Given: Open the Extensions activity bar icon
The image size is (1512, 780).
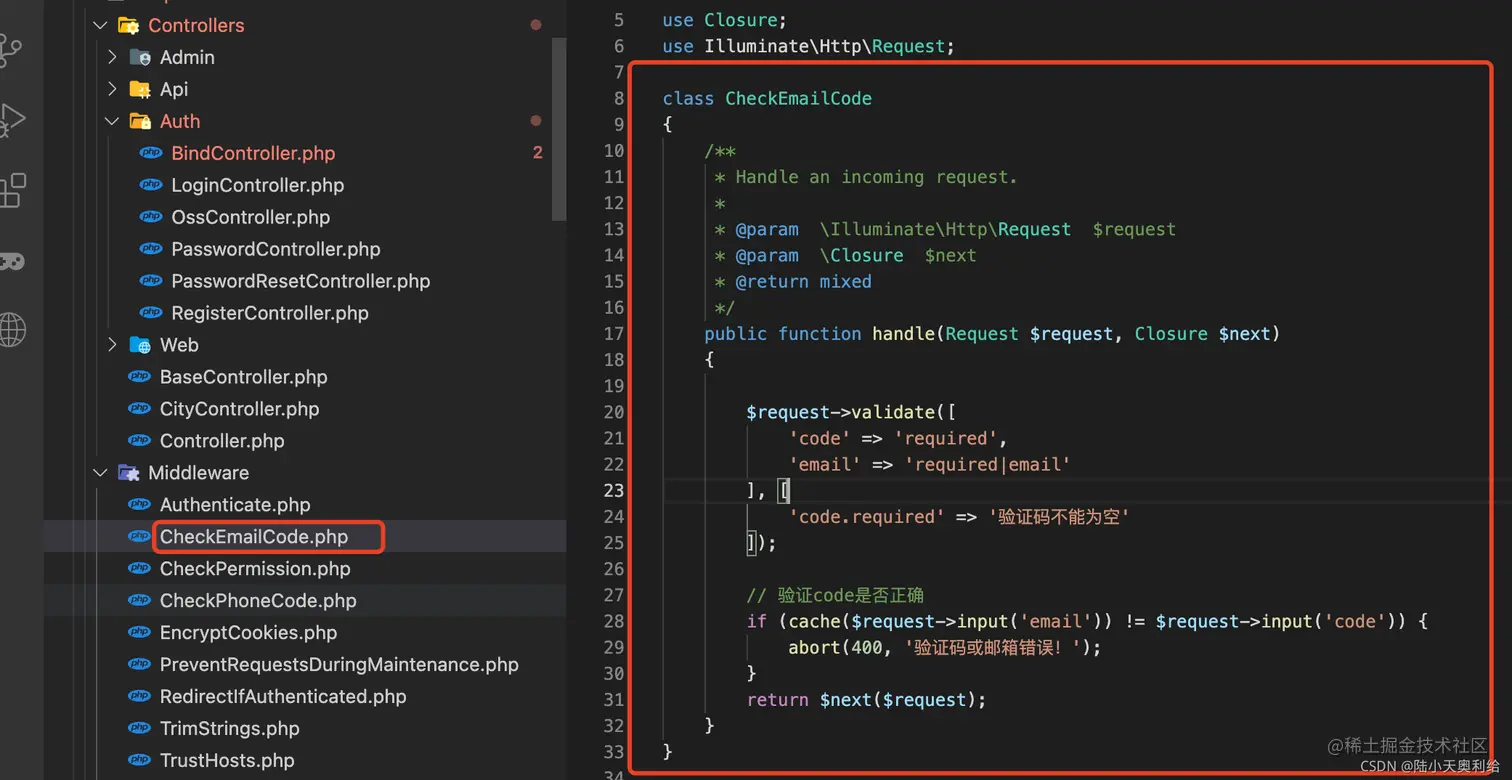Looking at the screenshot, I should (x=11, y=190).
